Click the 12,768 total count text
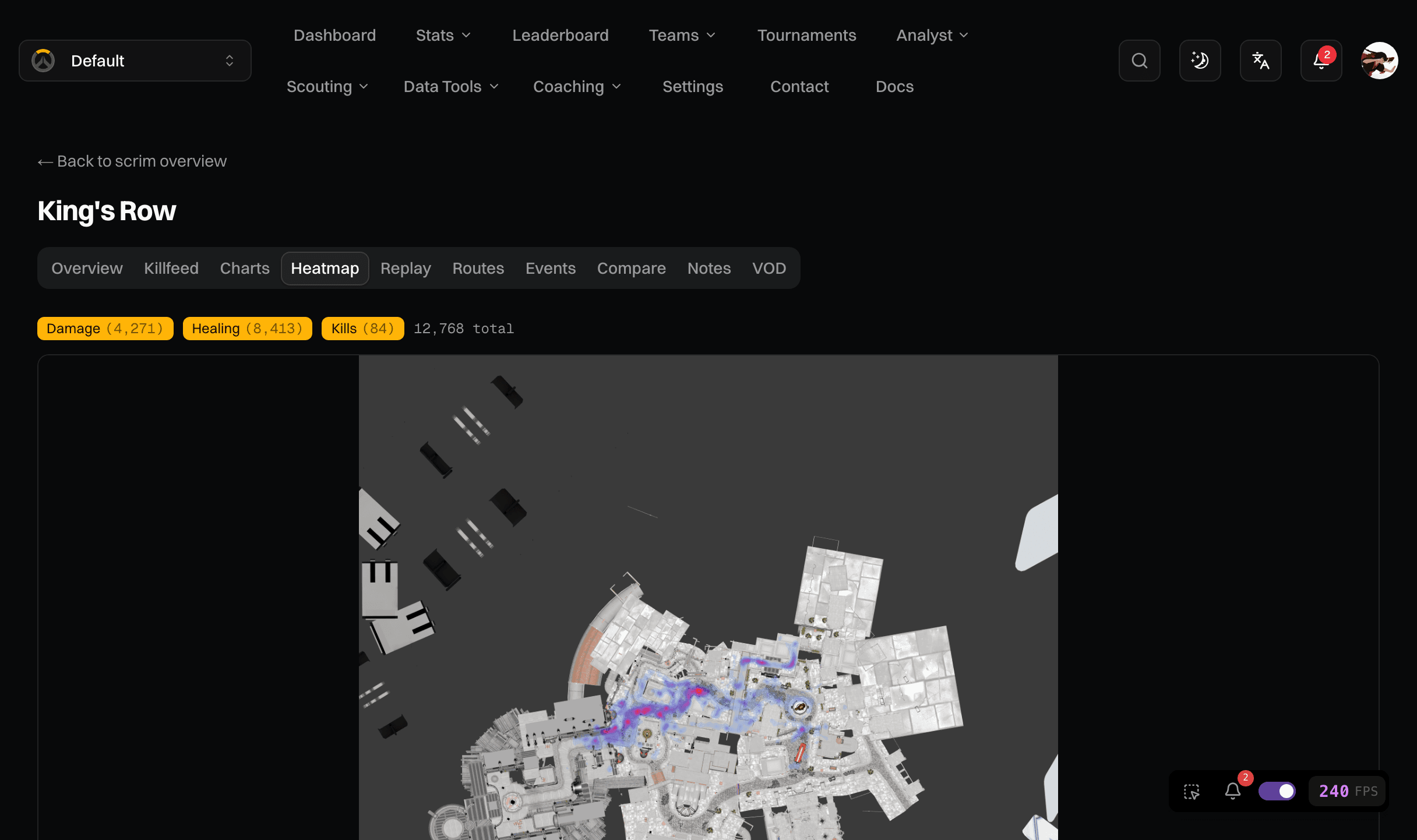 point(464,329)
